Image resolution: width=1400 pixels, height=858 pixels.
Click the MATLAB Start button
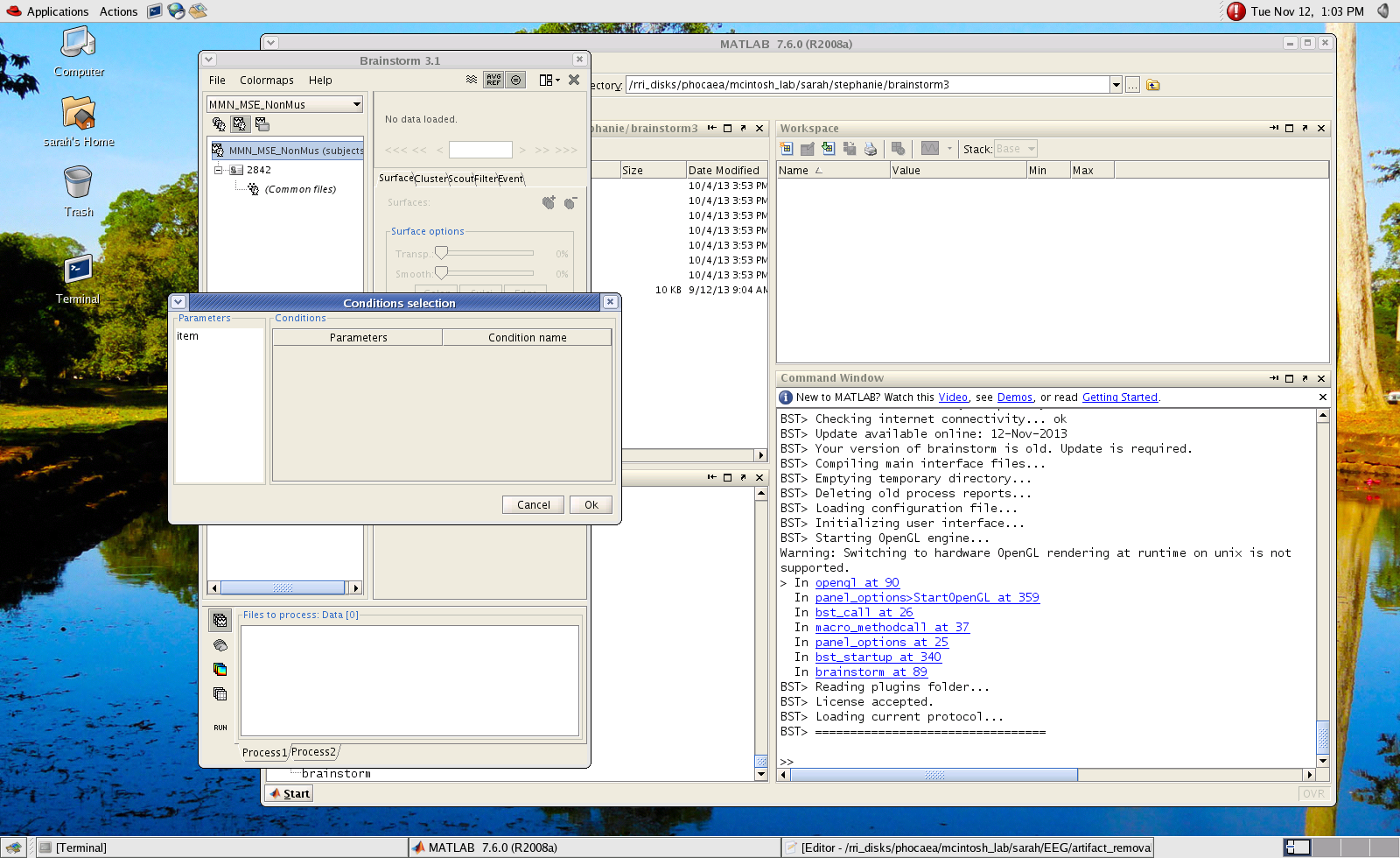click(289, 793)
